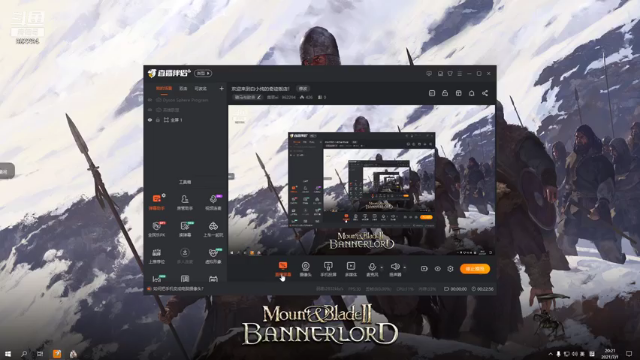
Task: Open the bell notification icon
Action: point(471,93)
